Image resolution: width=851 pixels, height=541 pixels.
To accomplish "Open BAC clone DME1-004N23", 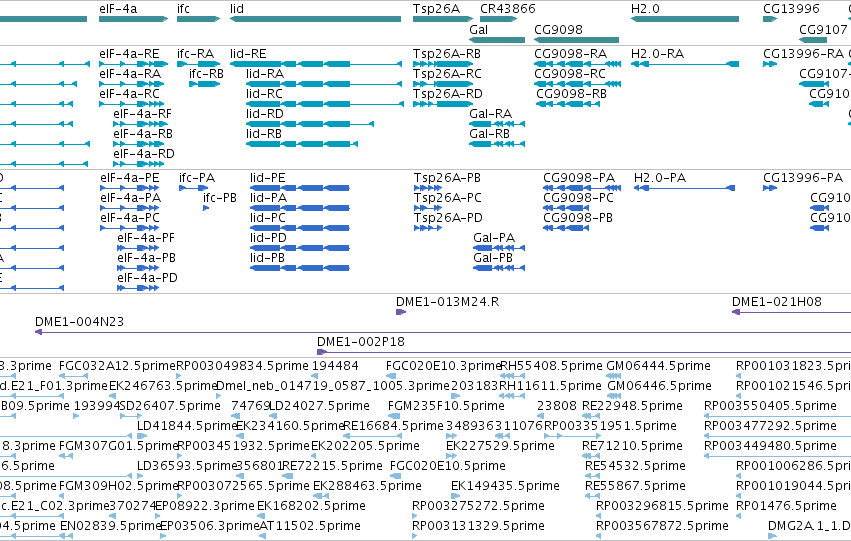I will pos(79,322).
